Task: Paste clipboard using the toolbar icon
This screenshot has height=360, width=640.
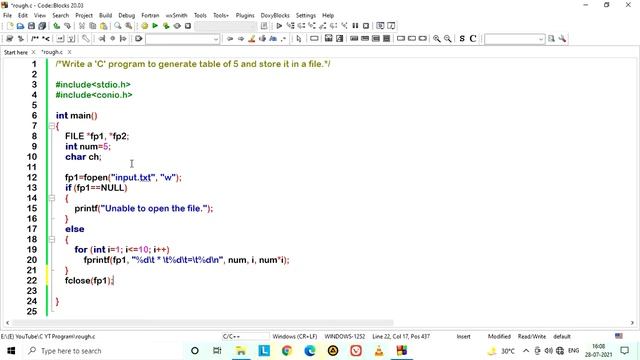Action: tap(104, 26)
